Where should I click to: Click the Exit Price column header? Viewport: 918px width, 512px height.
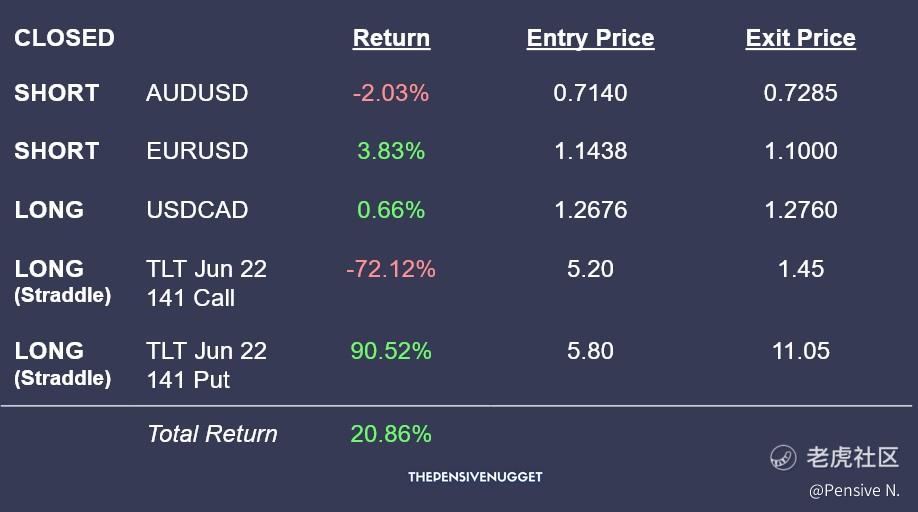[x=800, y=38]
